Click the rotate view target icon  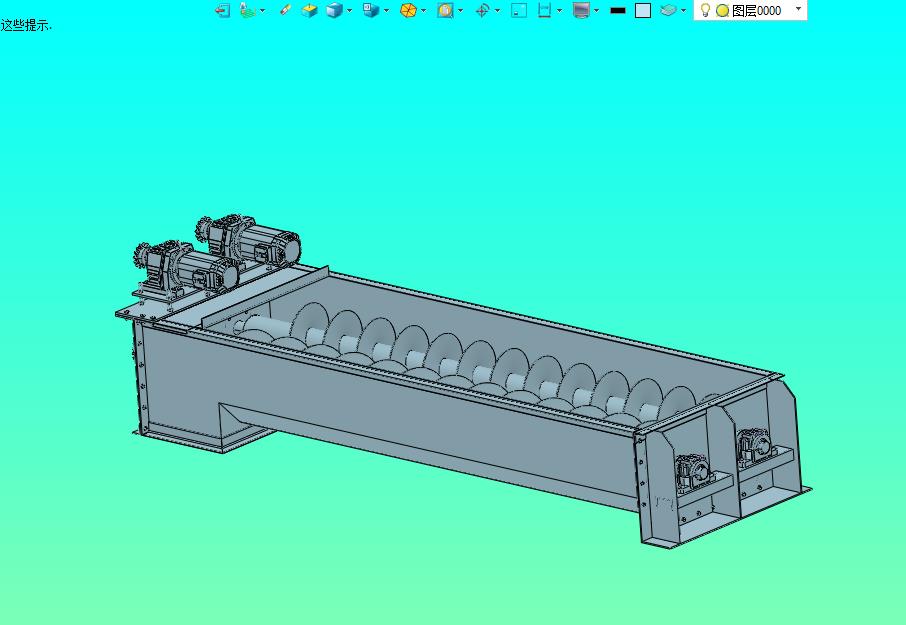click(x=482, y=10)
